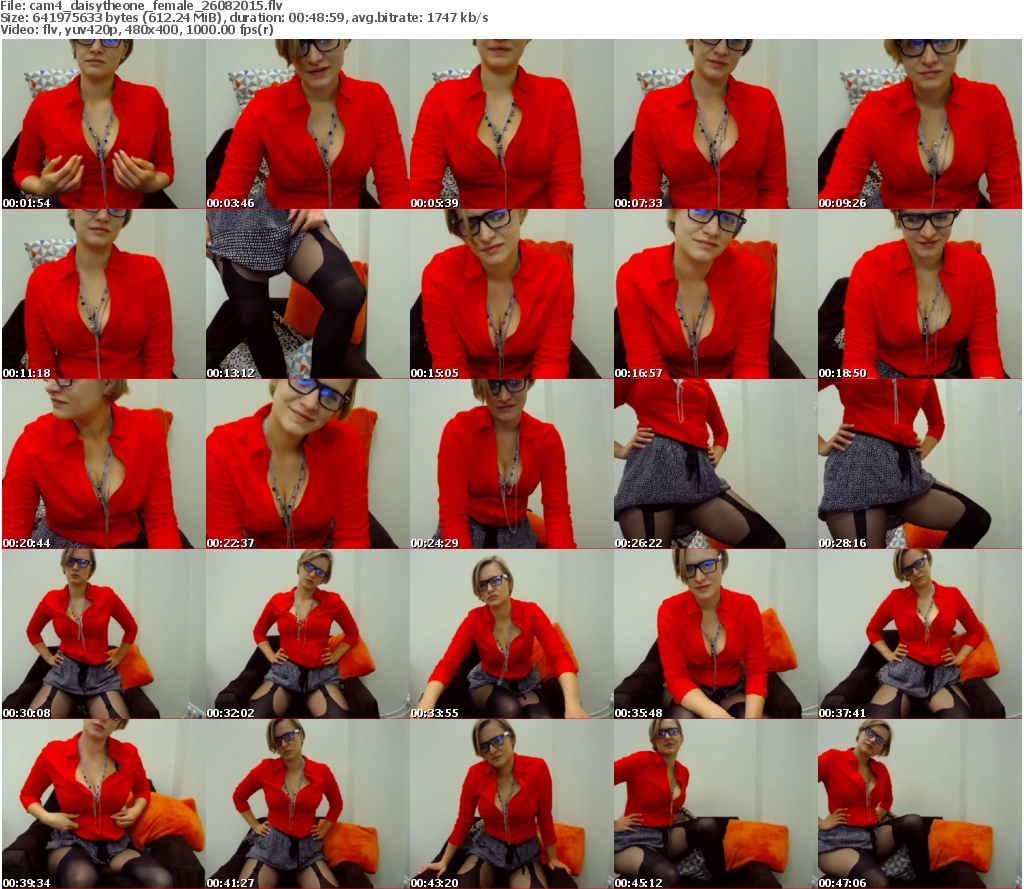Screen dimensions: 1024x889
Task: Select the thumbnail at timestamp 00:39:34
Action: point(103,803)
